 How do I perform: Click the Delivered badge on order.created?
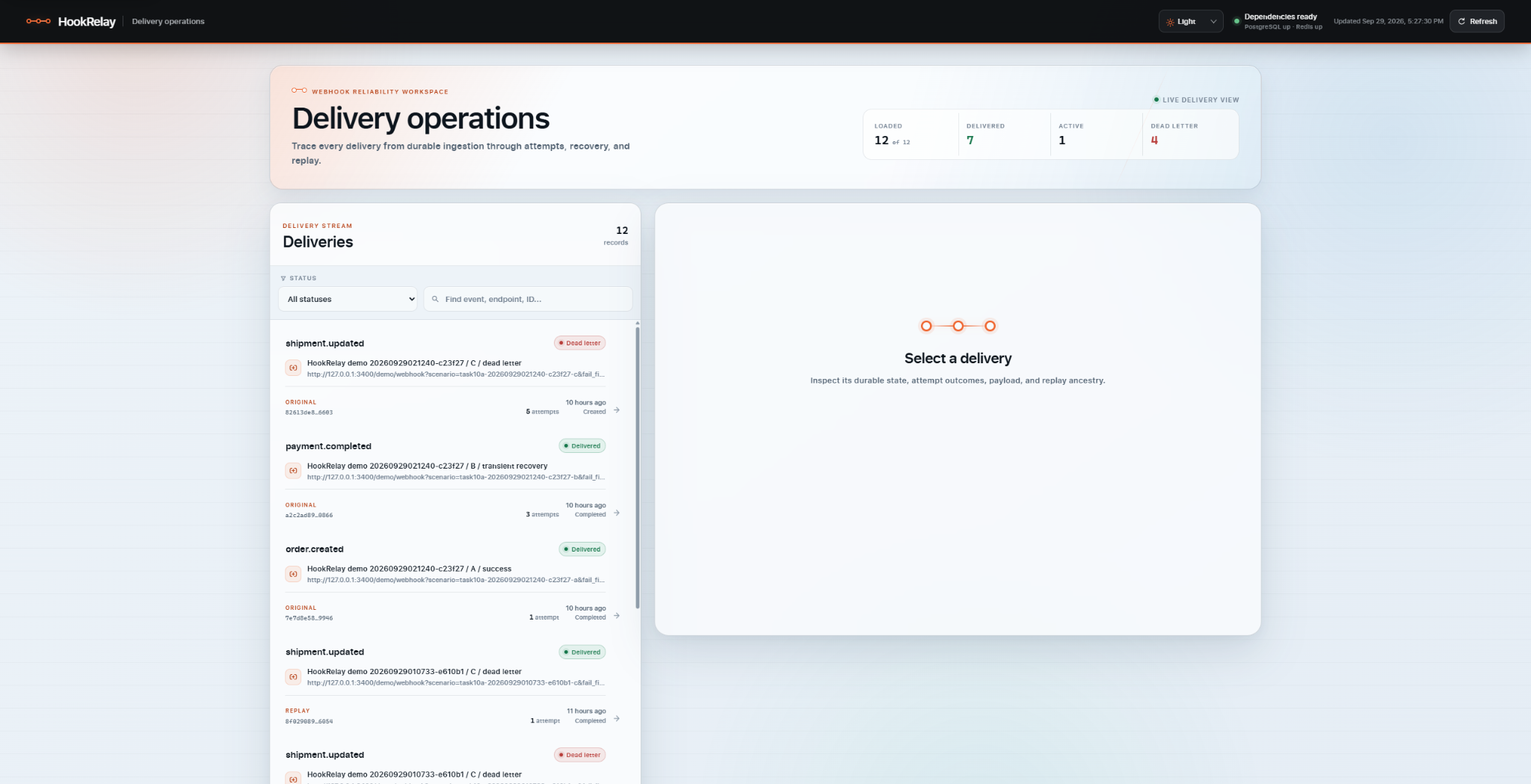point(582,549)
